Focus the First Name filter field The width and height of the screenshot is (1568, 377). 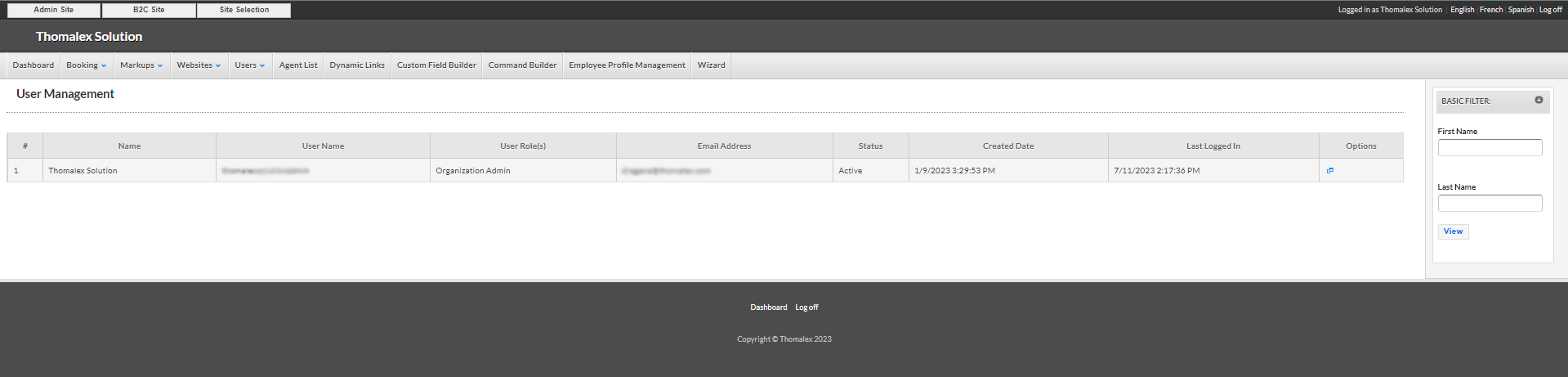pyautogui.click(x=1490, y=147)
